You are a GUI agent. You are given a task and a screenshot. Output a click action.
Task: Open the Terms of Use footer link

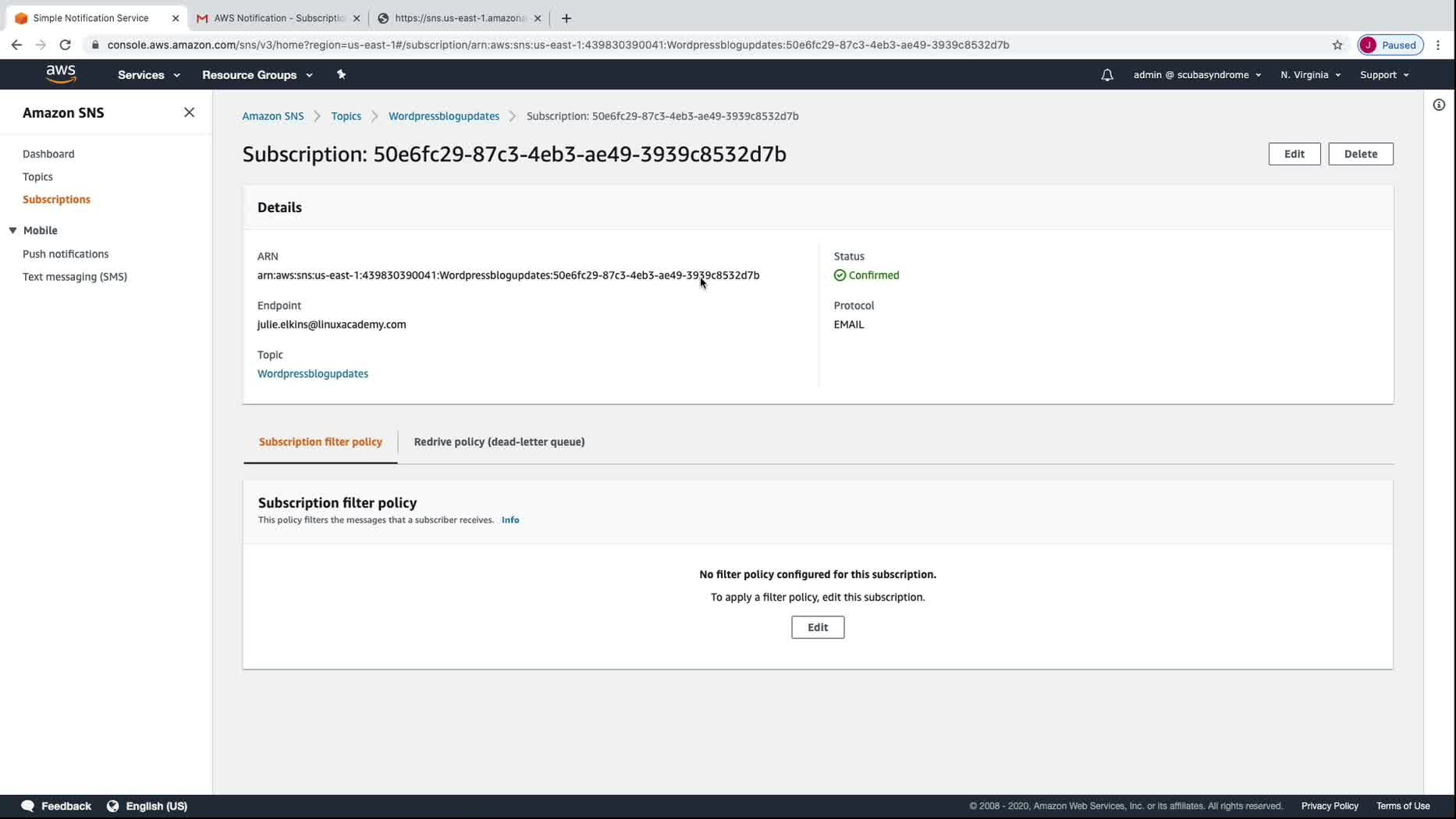(x=1403, y=806)
